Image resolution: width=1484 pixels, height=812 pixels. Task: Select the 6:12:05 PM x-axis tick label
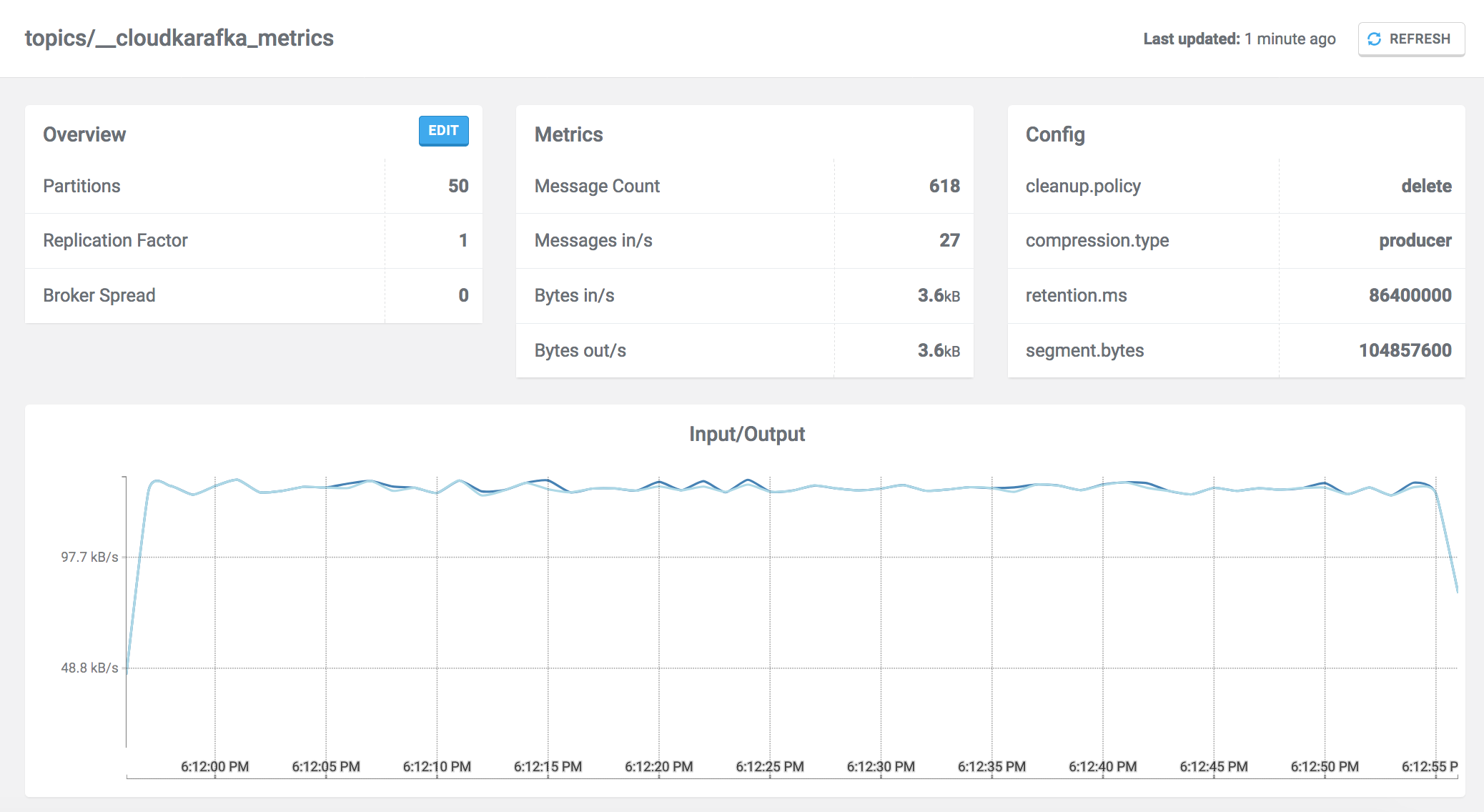(x=326, y=766)
